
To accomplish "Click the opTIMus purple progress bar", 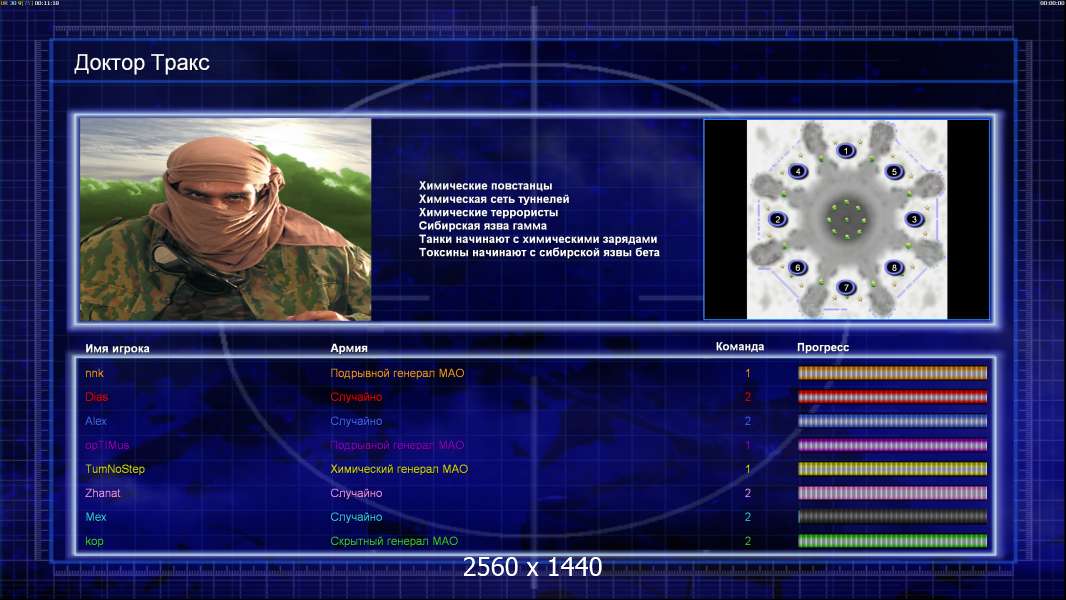I will (x=892, y=445).
